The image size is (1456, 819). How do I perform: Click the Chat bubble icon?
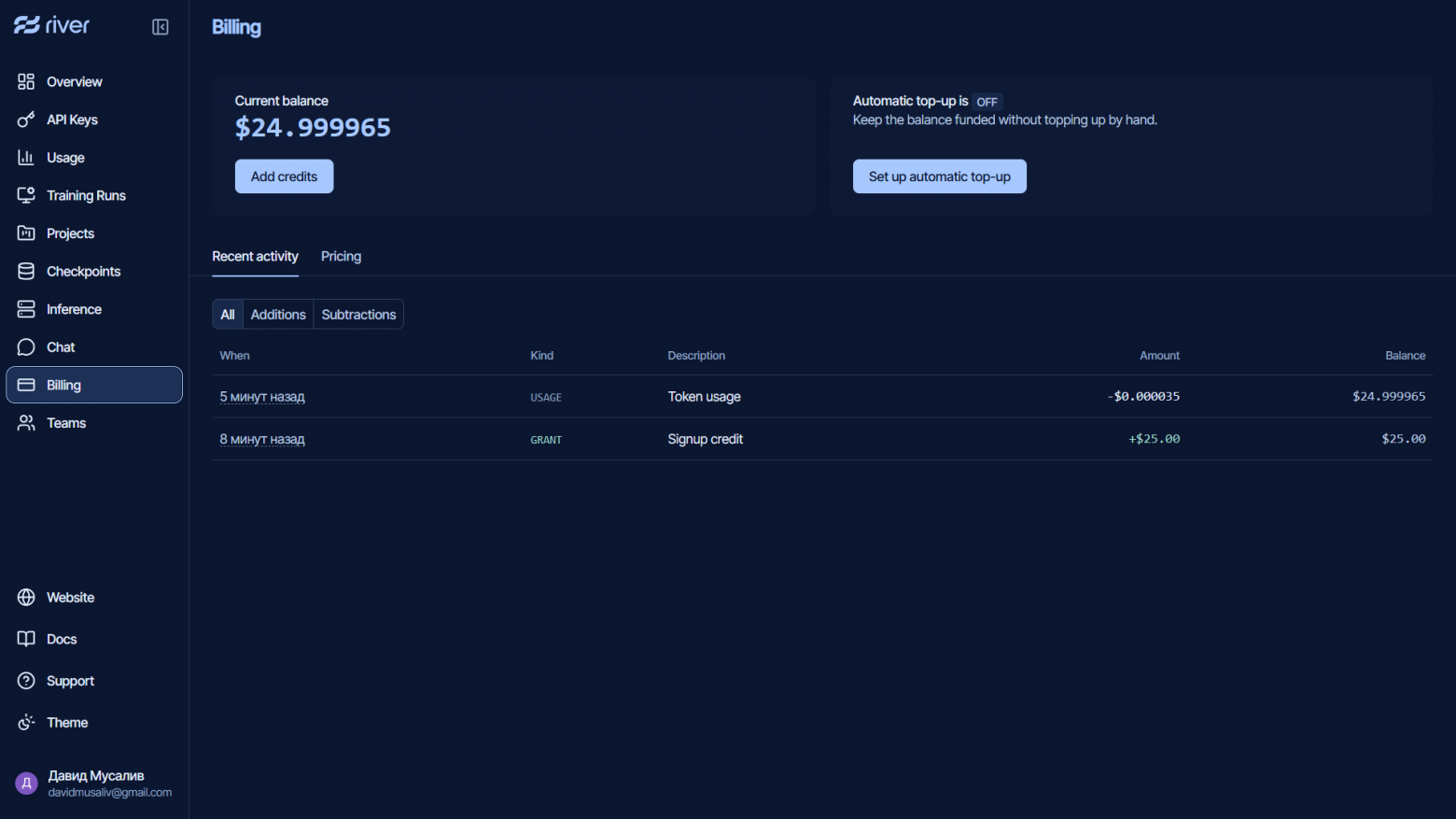[x=26, y=347]
